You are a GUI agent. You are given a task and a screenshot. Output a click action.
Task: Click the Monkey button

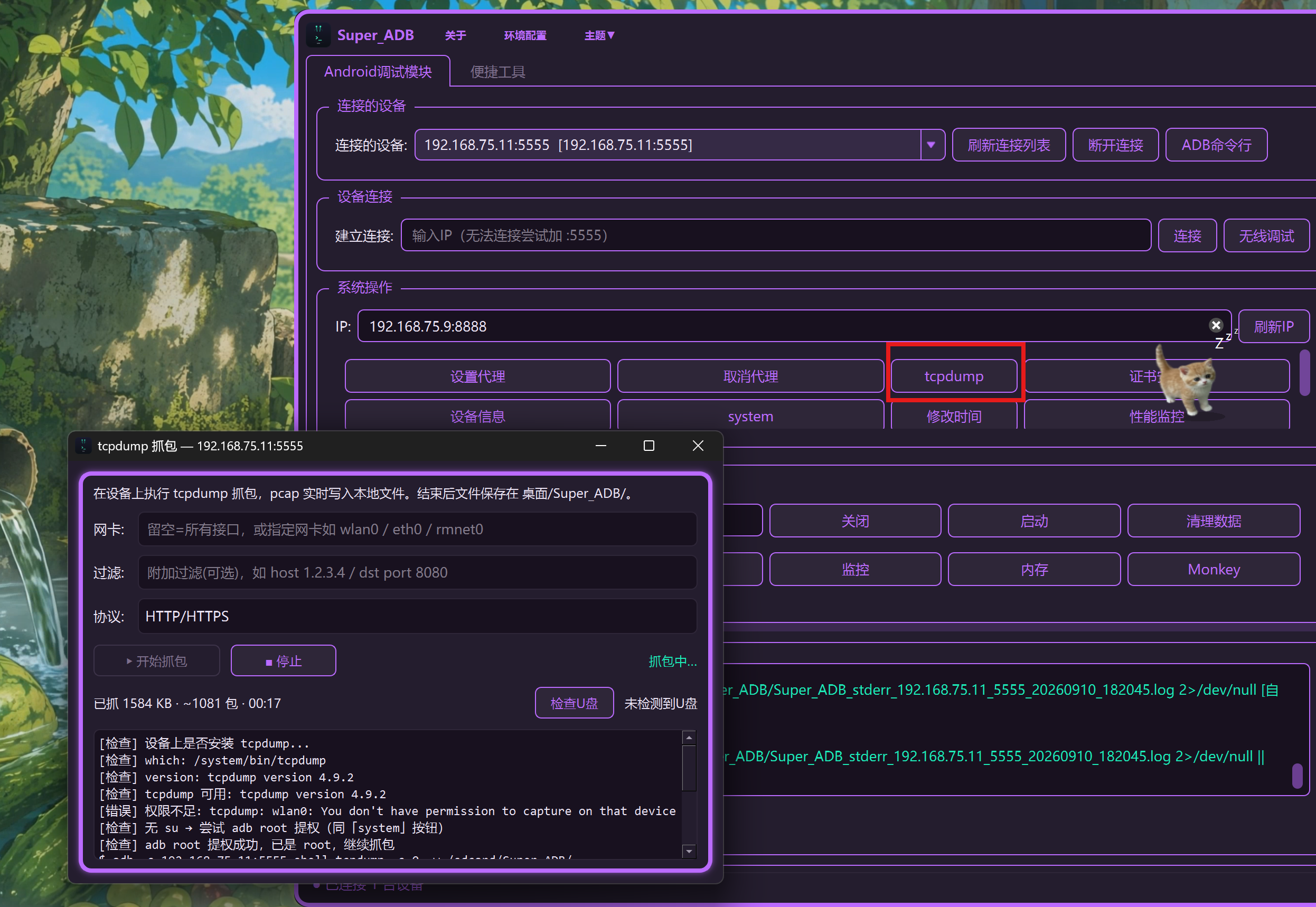point(1214,569)
